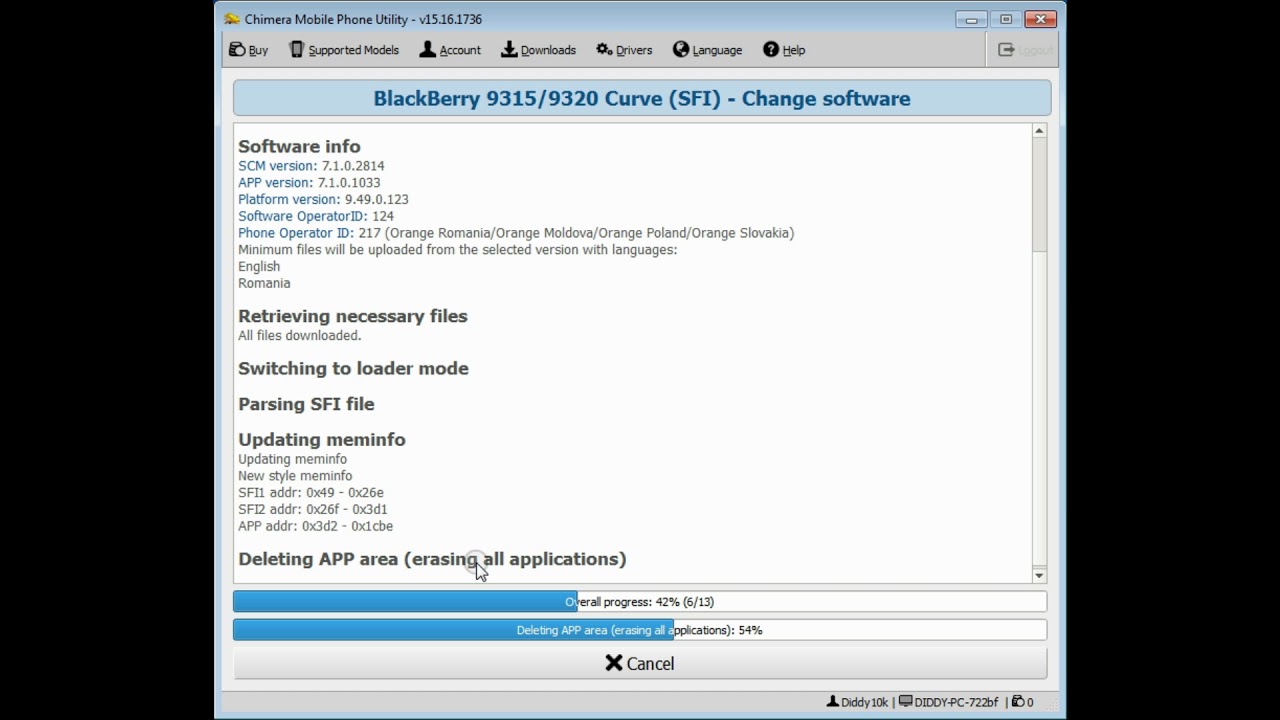Screen dimensions: 1280x720
Task: Open the Downloads section
Action: pos(538,50)
